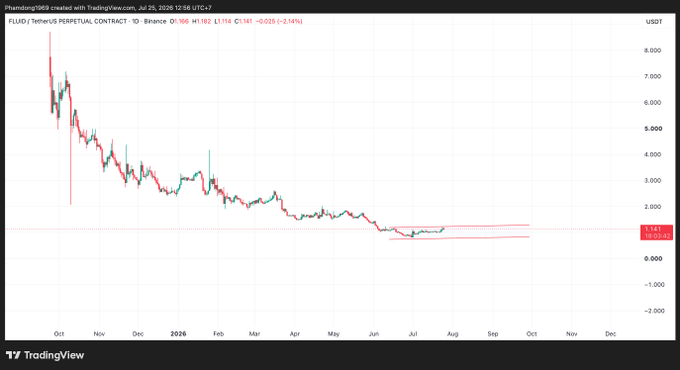Image resolution: width=680 pixels, height=370 pixels.
Task: Click the May label on time axis
Action: coord(333,334)
